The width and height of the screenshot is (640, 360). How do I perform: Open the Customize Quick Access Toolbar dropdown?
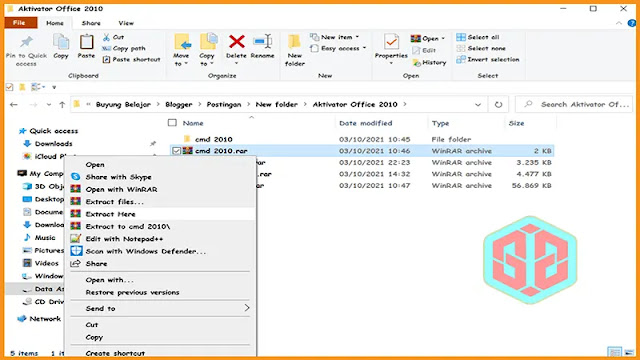(x=54, y=87)
